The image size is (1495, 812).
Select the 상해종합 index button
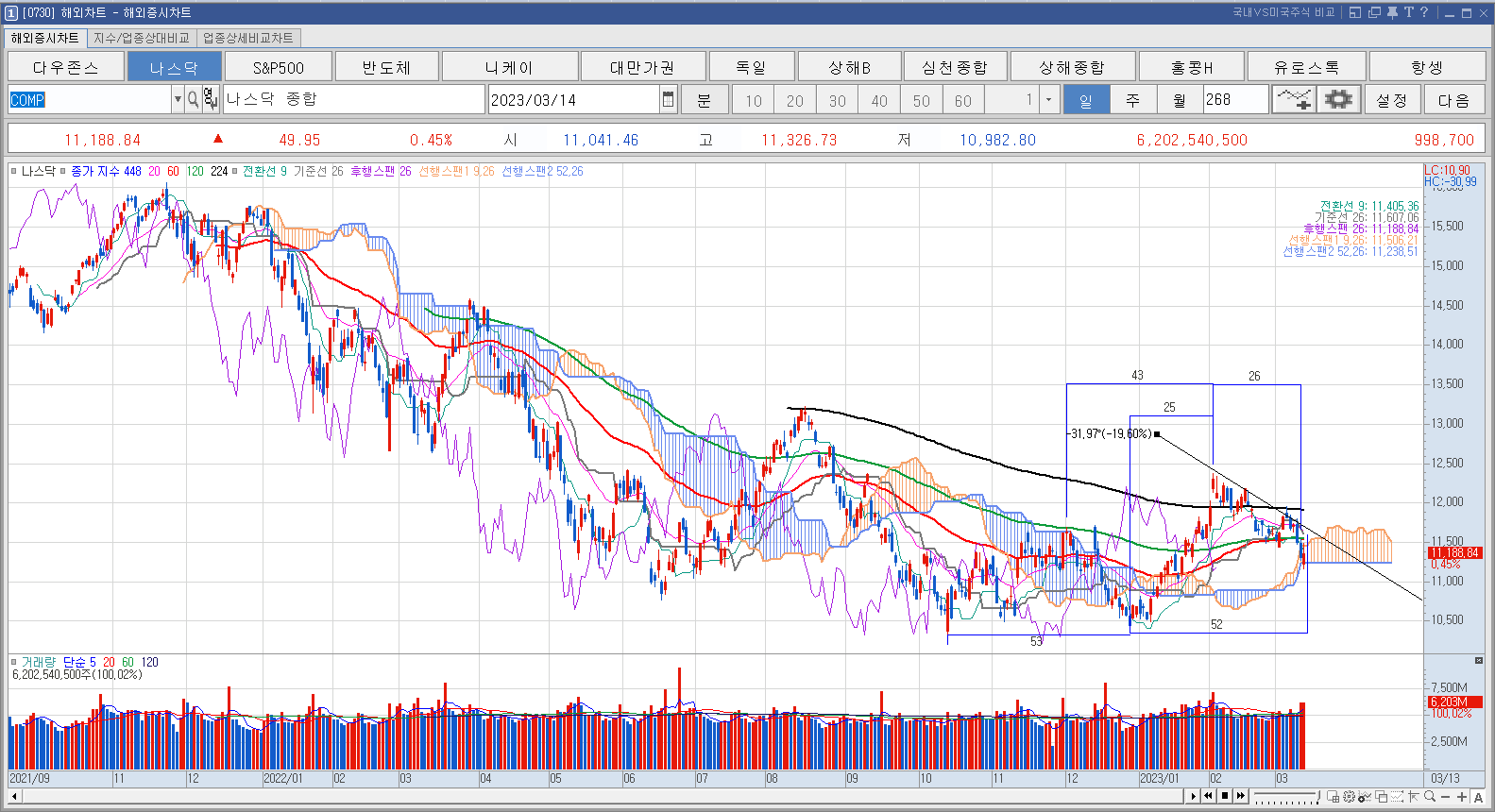tap(1072, 67)
